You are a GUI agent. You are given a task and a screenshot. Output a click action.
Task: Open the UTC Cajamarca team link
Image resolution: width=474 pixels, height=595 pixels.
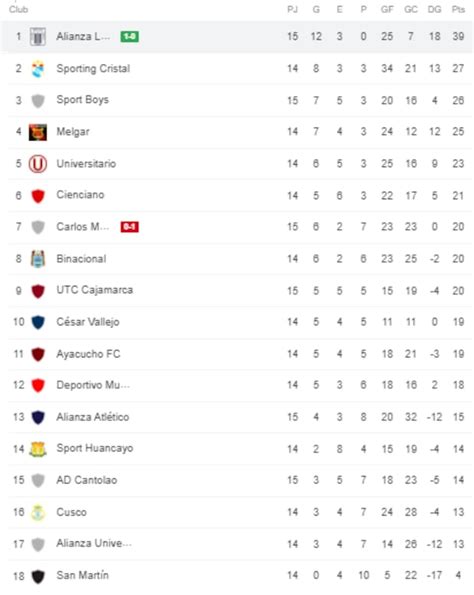94,290
